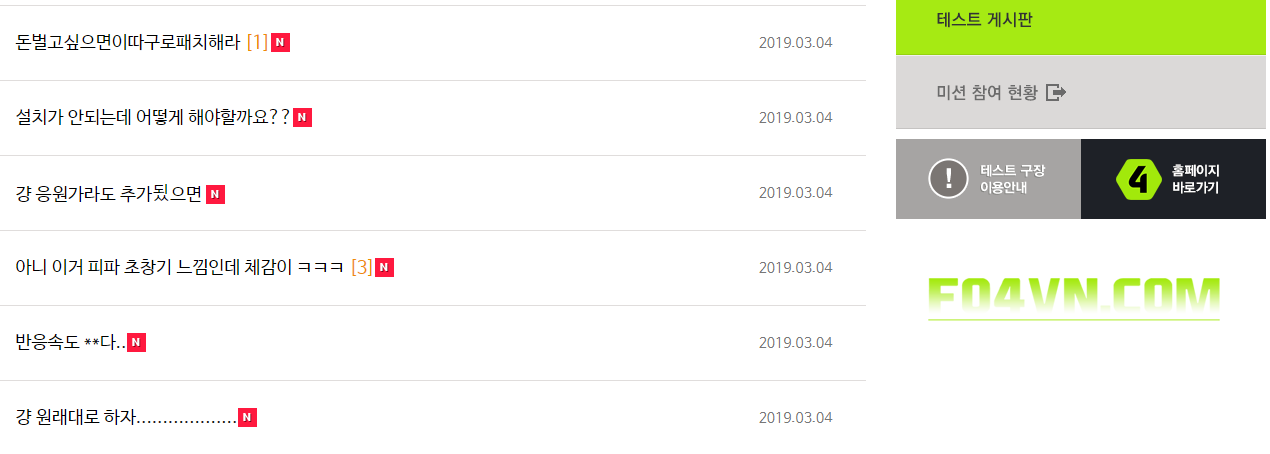Click the N badge after 설치가 안되는데 post
The height and width of the screenshot is (454, 1270).
pyautogui.click(x=302, y=117)
